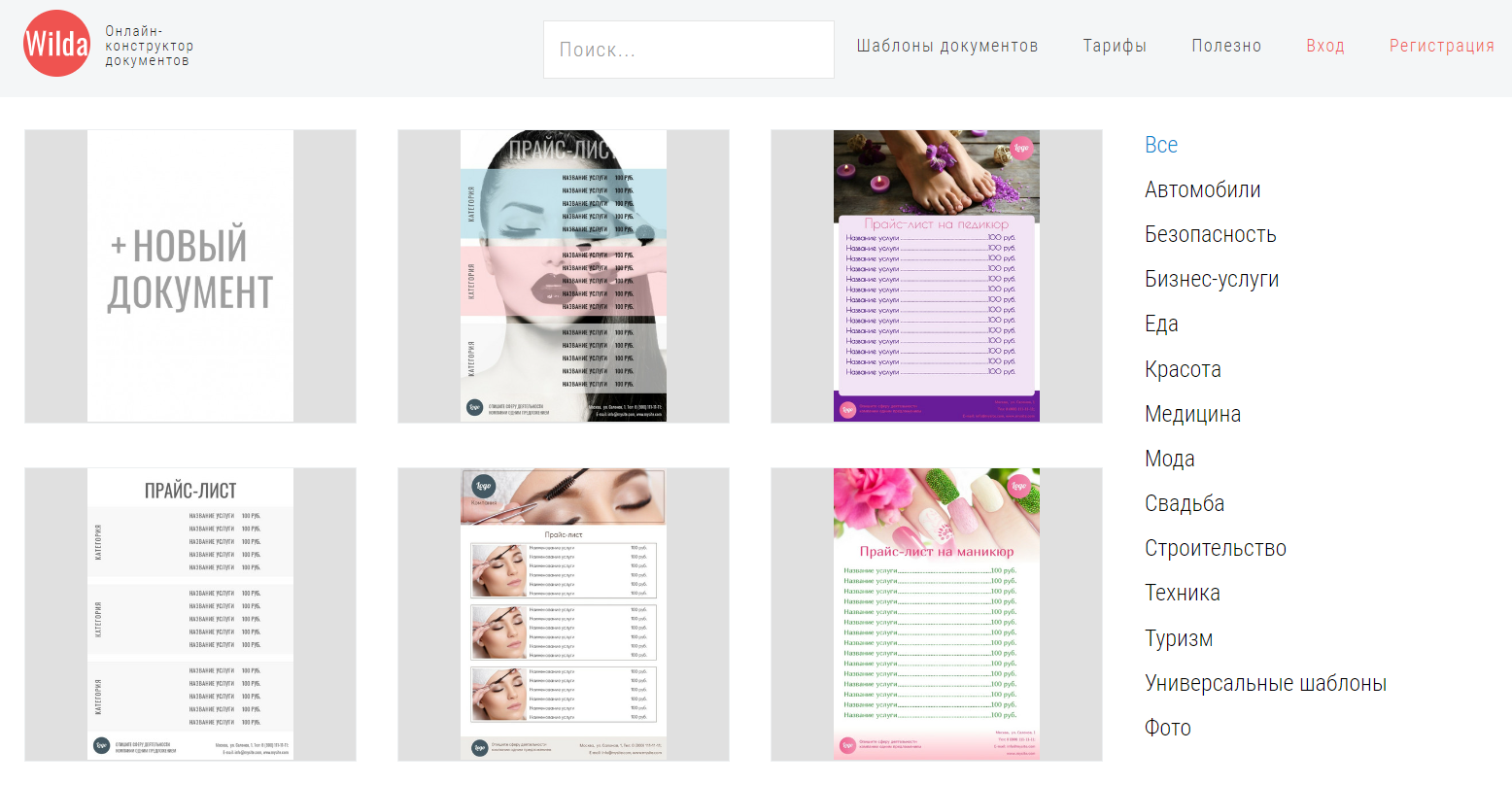1512x785 pixels.
Task: Open the Универсальные шаблоны category
Action: 1265,683
